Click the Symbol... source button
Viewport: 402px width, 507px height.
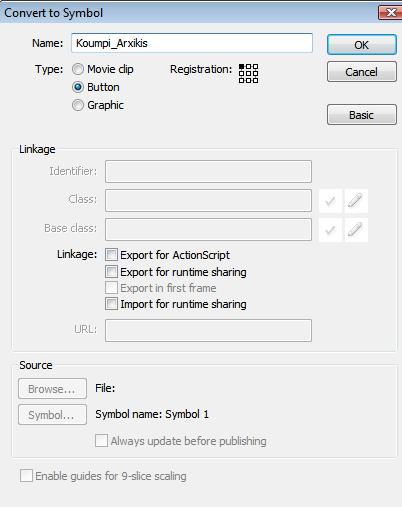(x=52, y=415)
